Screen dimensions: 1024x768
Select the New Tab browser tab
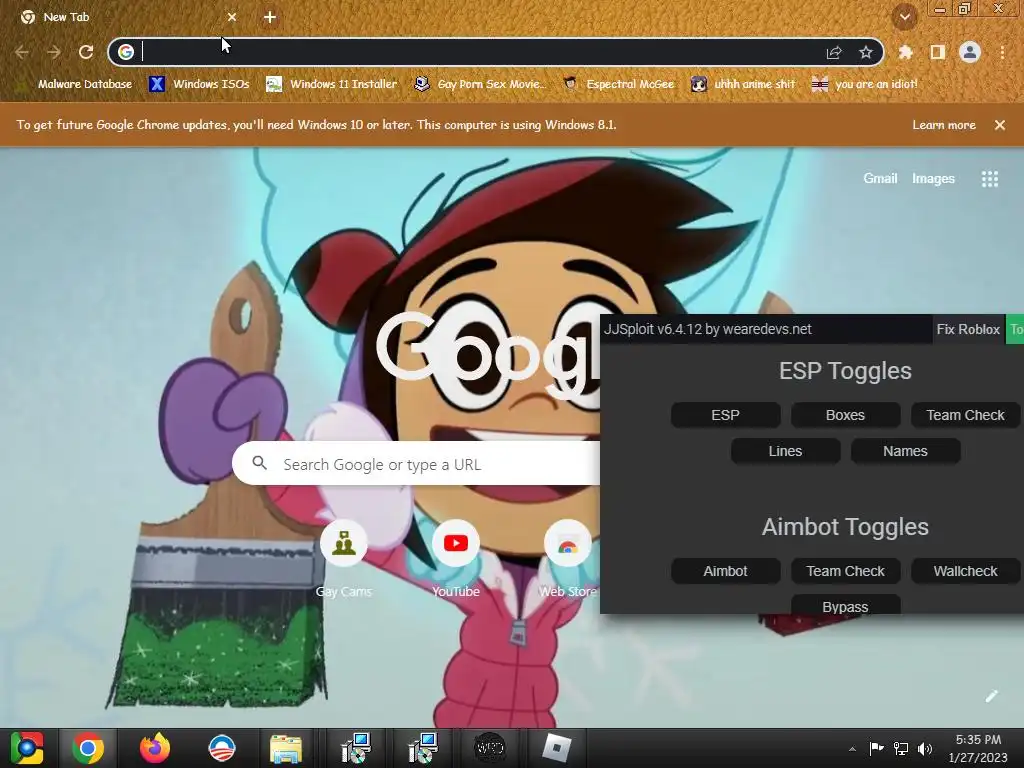click(x=127, y=17)
